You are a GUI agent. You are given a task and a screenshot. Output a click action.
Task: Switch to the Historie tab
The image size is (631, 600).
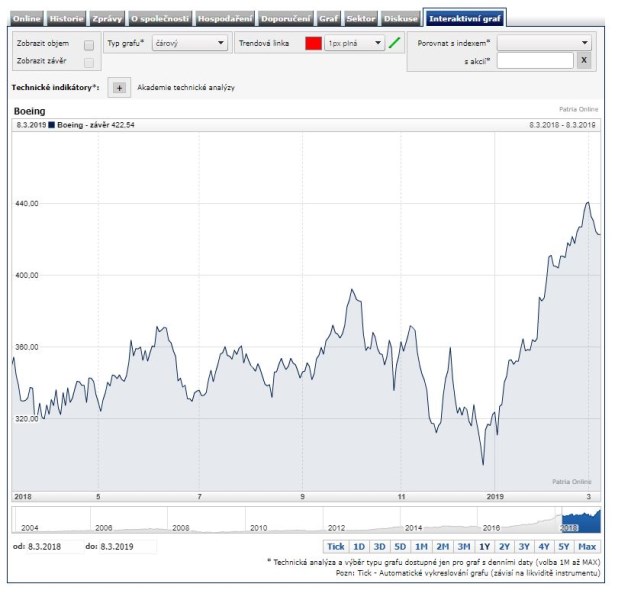67,19
